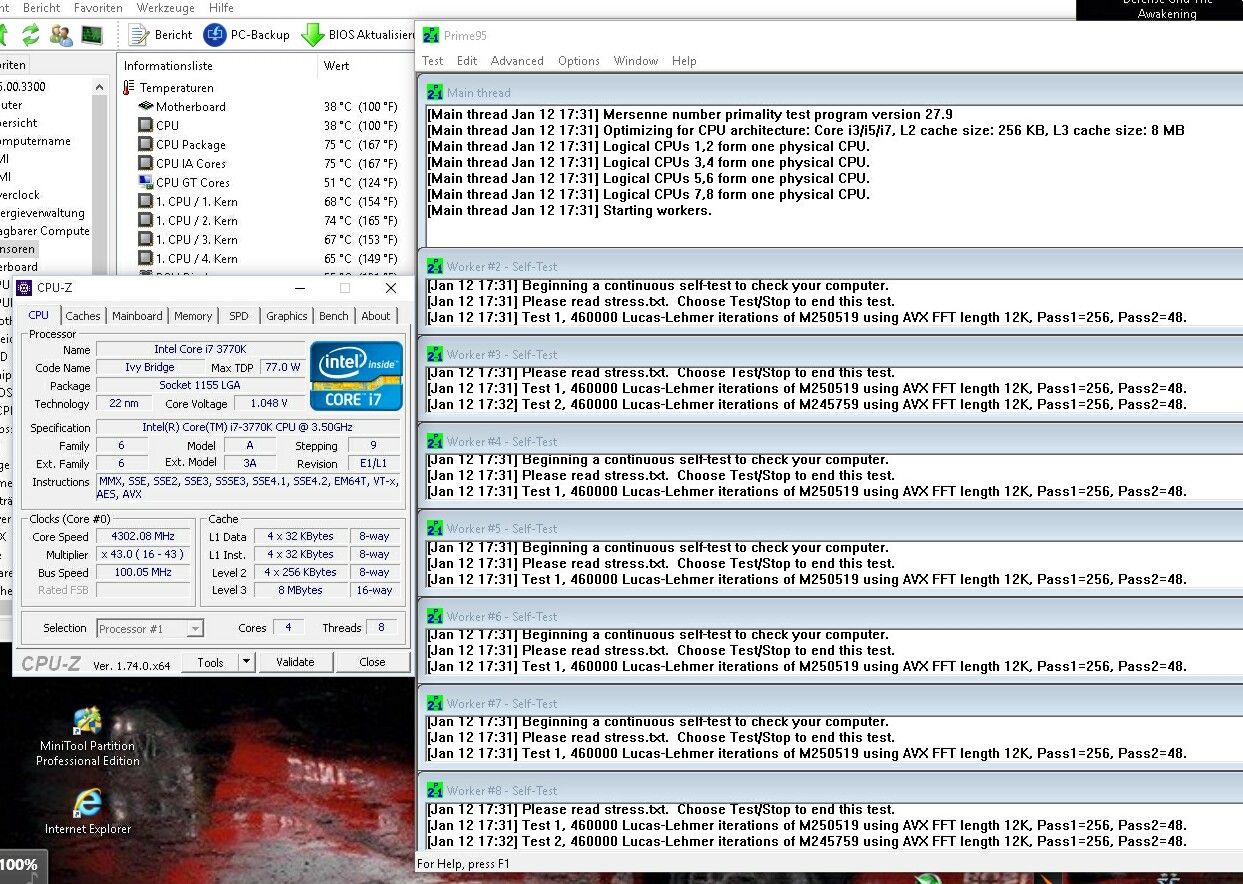Click the CPU IA Cores row icon
1243x884 pixels.
point(145,164)
